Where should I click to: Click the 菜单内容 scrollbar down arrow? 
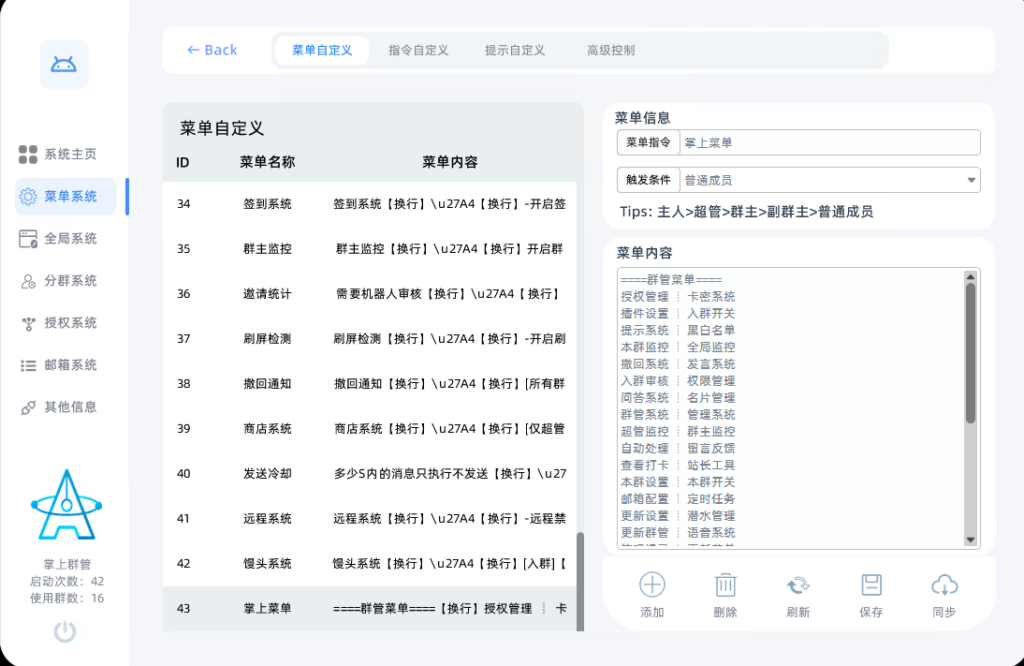pyautogui.click(x=970, y=540)
